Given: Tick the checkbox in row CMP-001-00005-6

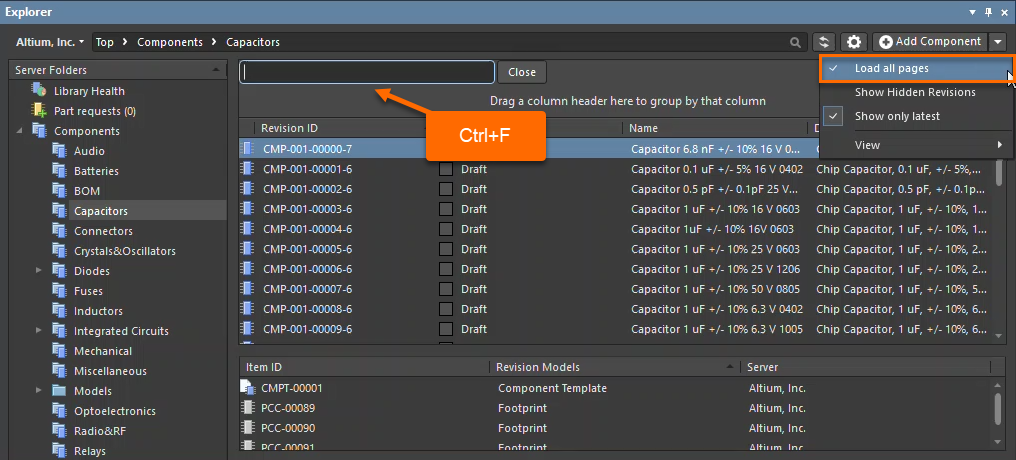Looking at the screenshot, I should point(446,249).
